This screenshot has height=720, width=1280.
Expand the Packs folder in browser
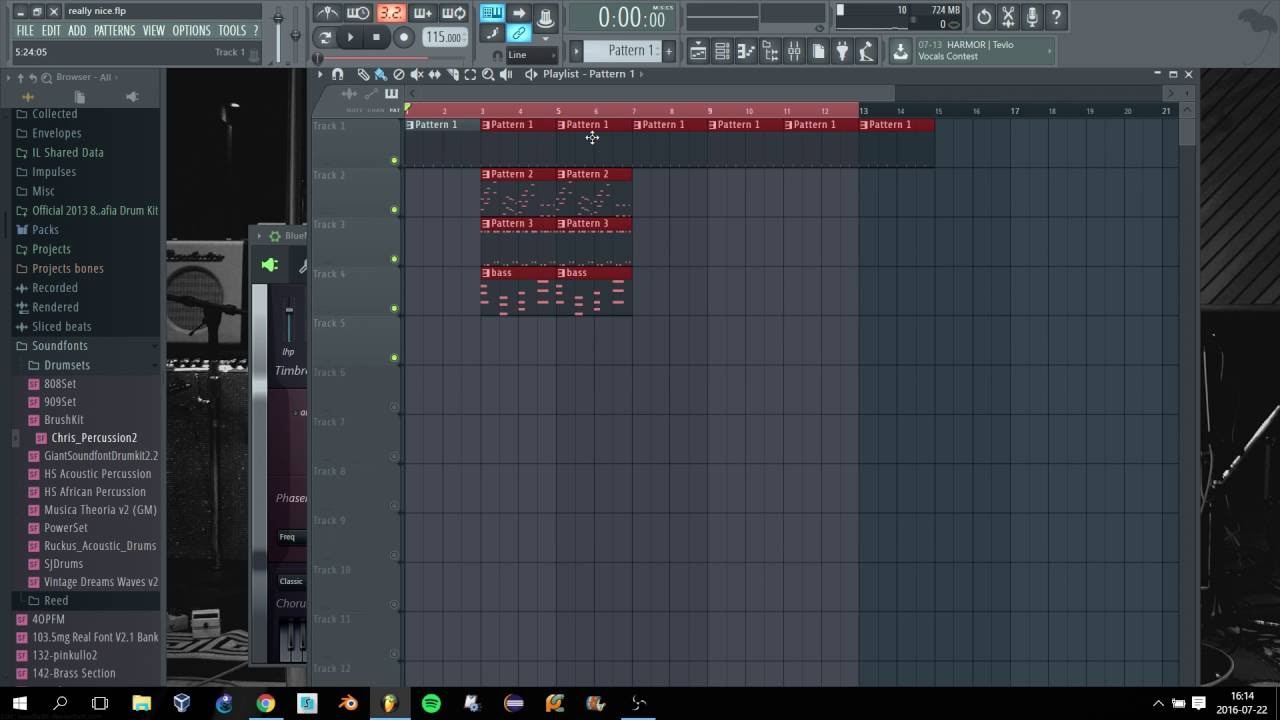(x=45, y=230)
